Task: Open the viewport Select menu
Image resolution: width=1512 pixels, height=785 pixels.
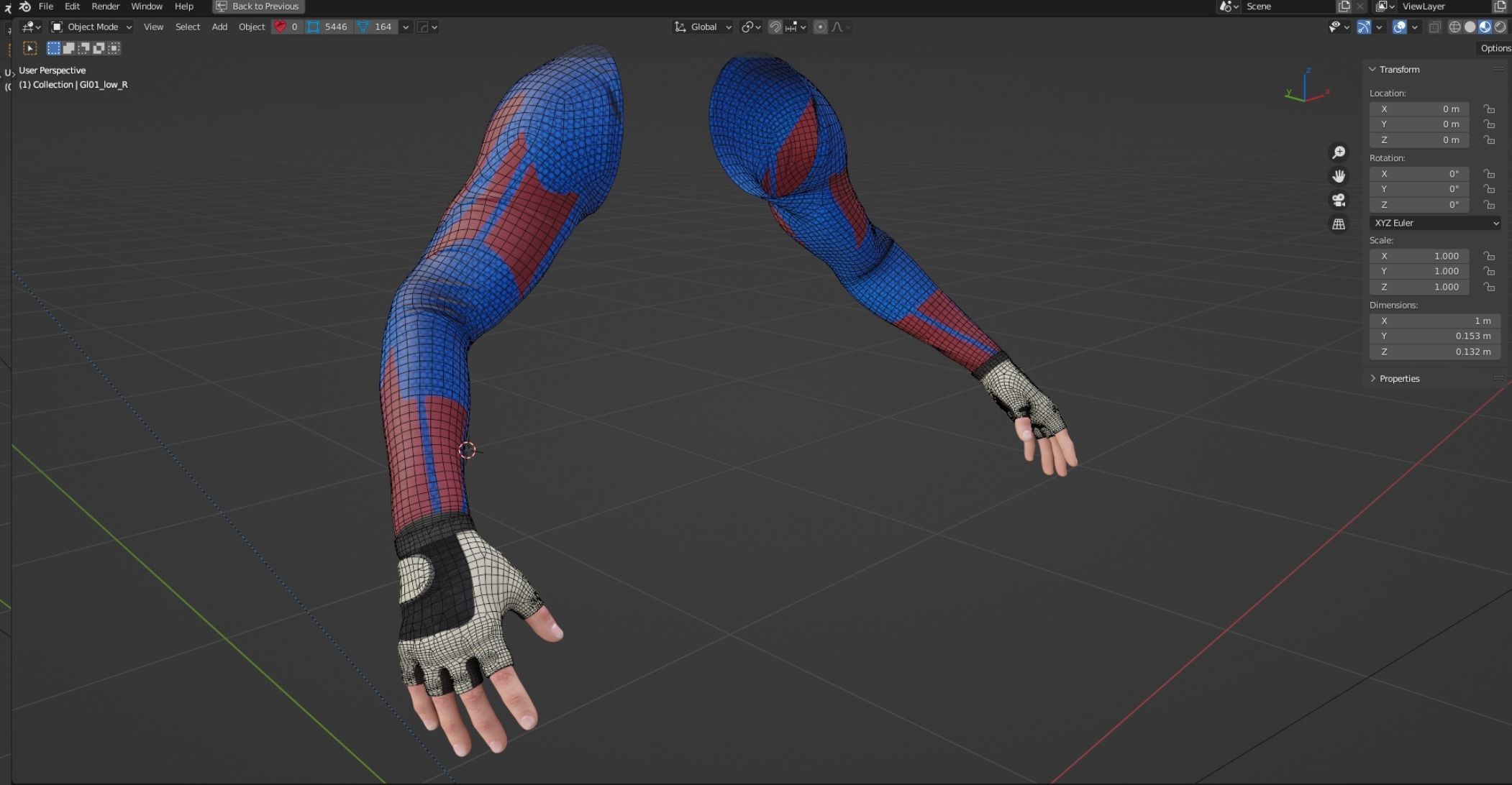Action: click(x=188, y=27)
